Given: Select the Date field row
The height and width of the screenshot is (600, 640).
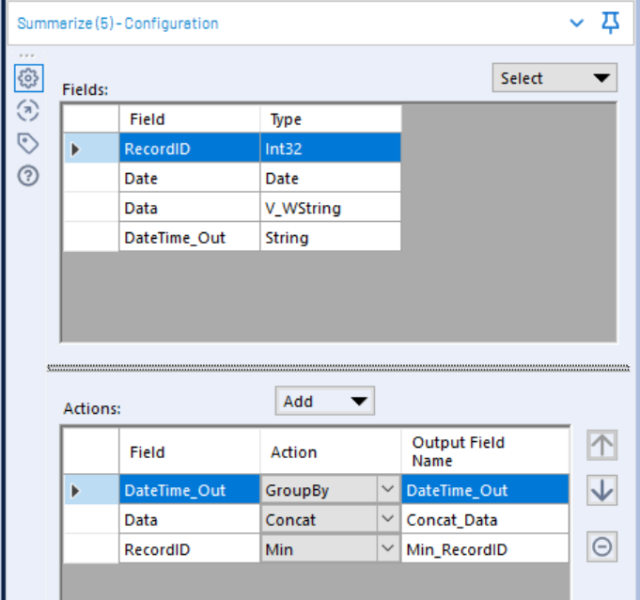Looking at the screenshot, I should tap(232, 178).
